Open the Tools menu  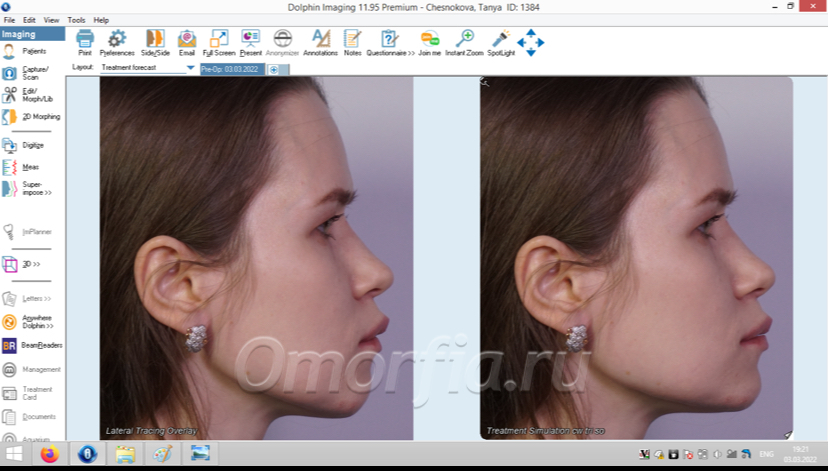76,20
